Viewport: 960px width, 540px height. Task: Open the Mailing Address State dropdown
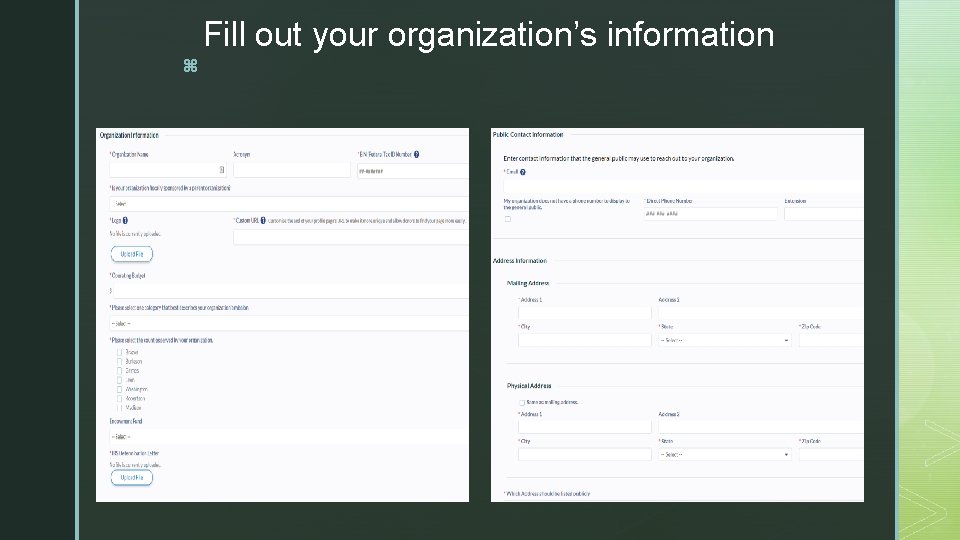(x=725, y=340)
